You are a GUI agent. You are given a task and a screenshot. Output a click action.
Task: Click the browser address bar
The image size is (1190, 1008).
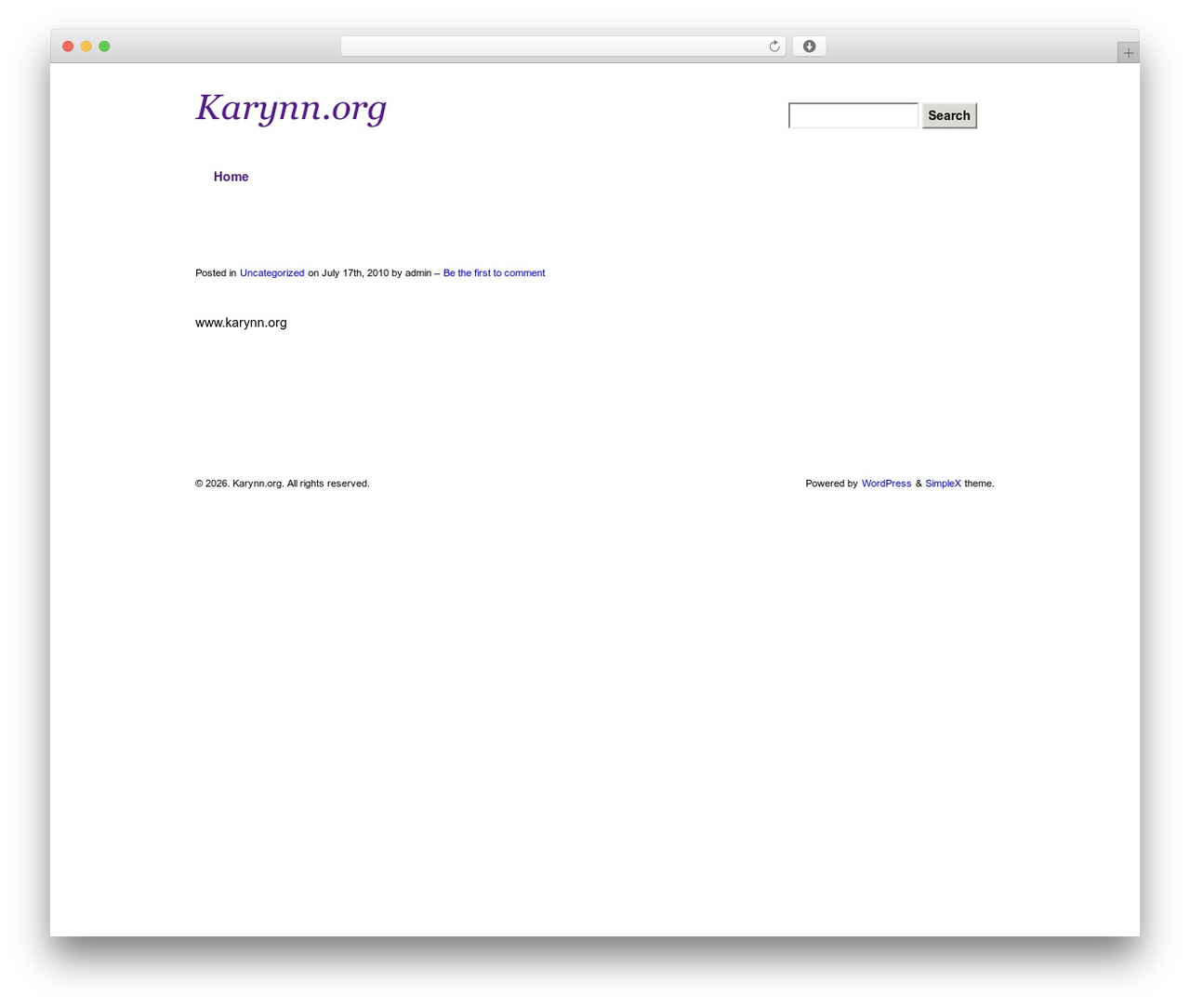click(562, 46)
